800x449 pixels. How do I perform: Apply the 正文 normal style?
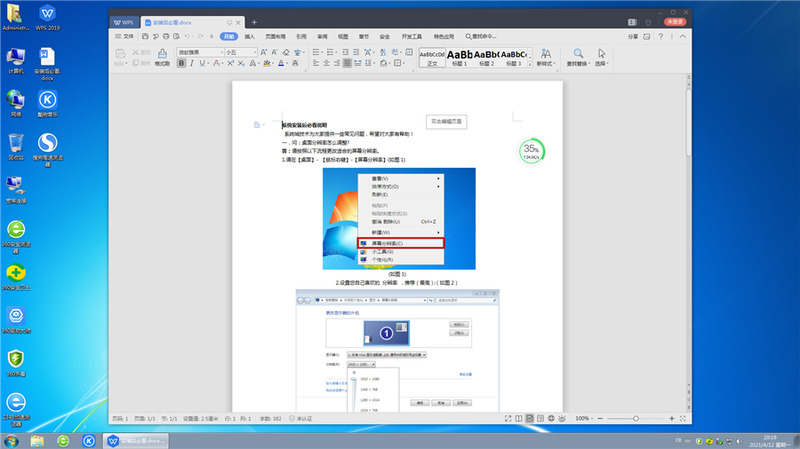432,58
